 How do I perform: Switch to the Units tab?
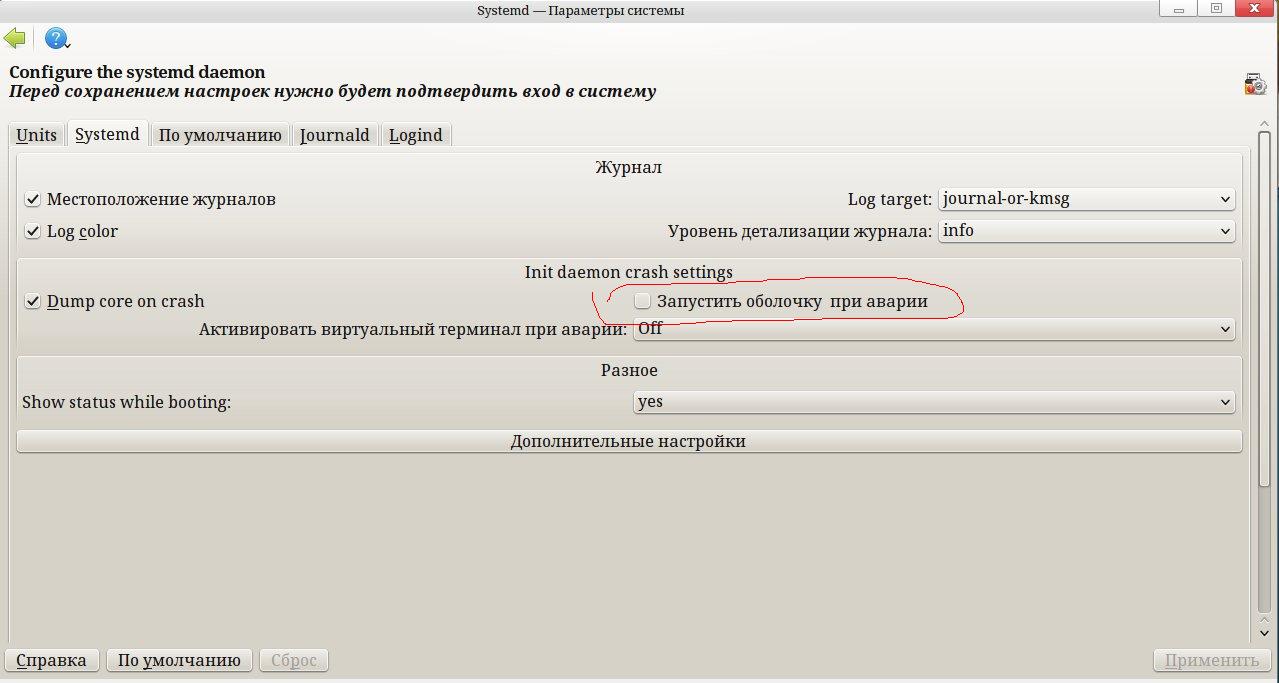(x=36, y=135)
